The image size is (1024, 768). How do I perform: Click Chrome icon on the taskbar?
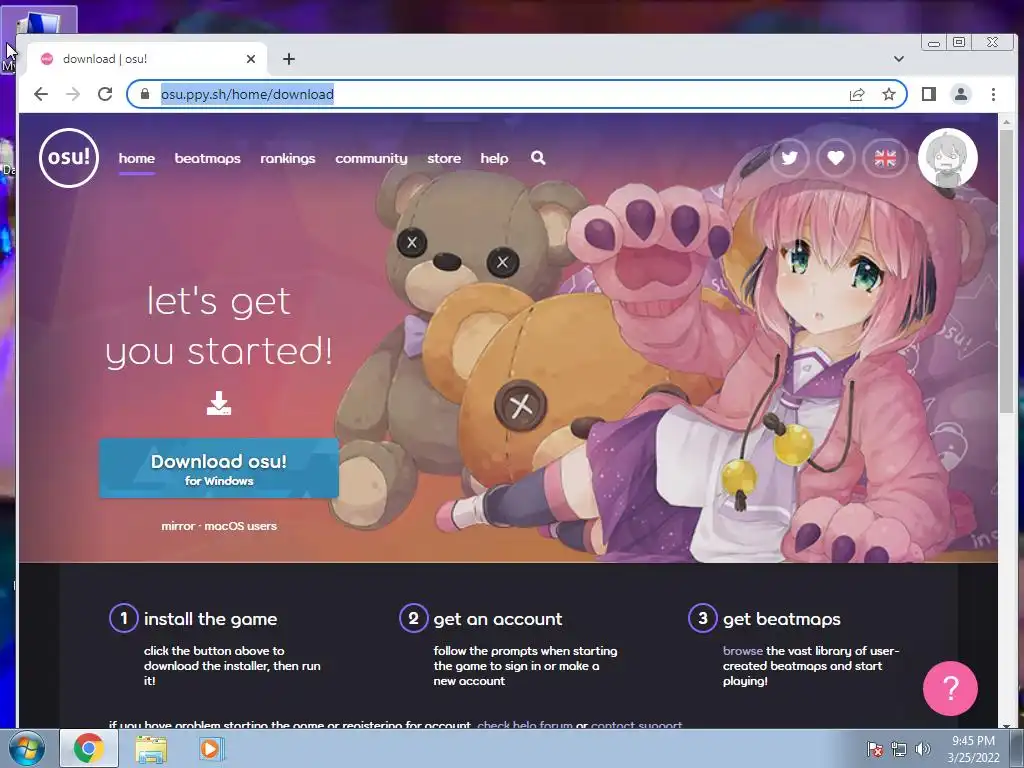[89, 748]
